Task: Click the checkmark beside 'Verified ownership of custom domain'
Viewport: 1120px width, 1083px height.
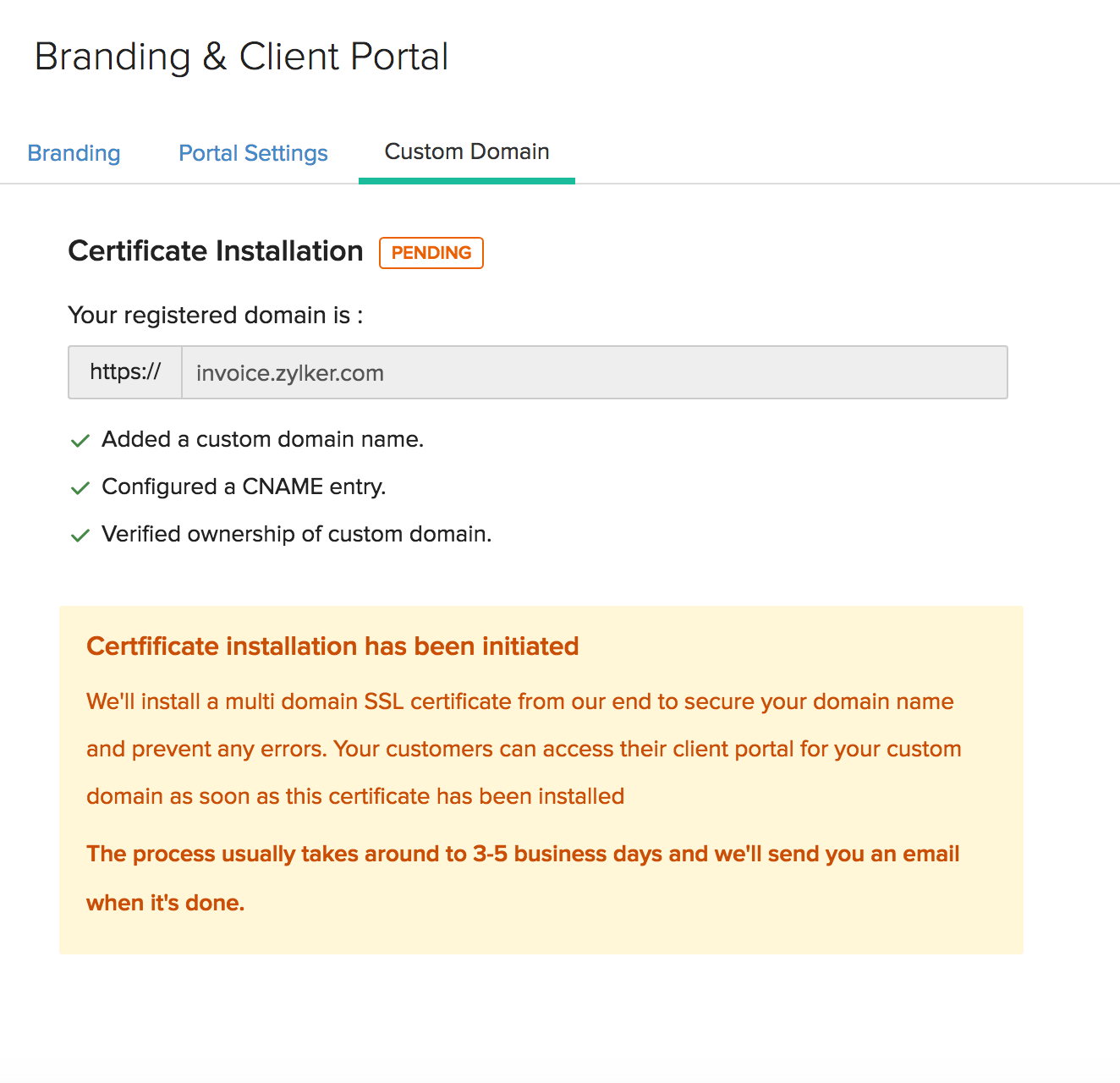Action: (x=80, y=536)
